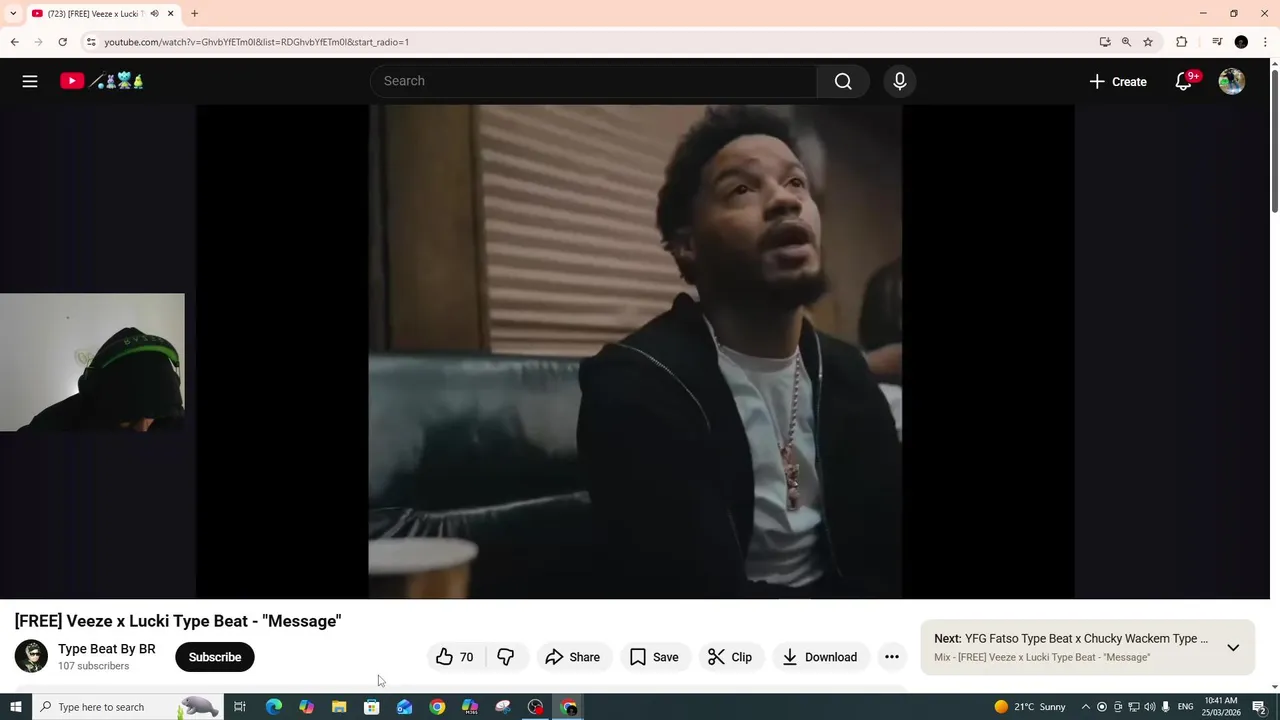Viewport: 1280px width, 720px height.
Task: Click Windows taskbar search box
Action: pos(127,707)
